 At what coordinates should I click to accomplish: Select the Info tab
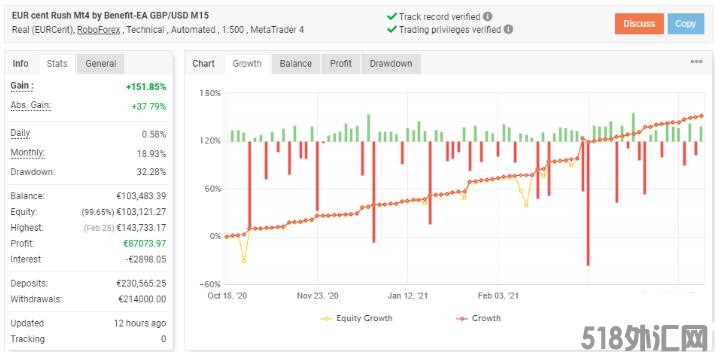[x=21, y=64]
